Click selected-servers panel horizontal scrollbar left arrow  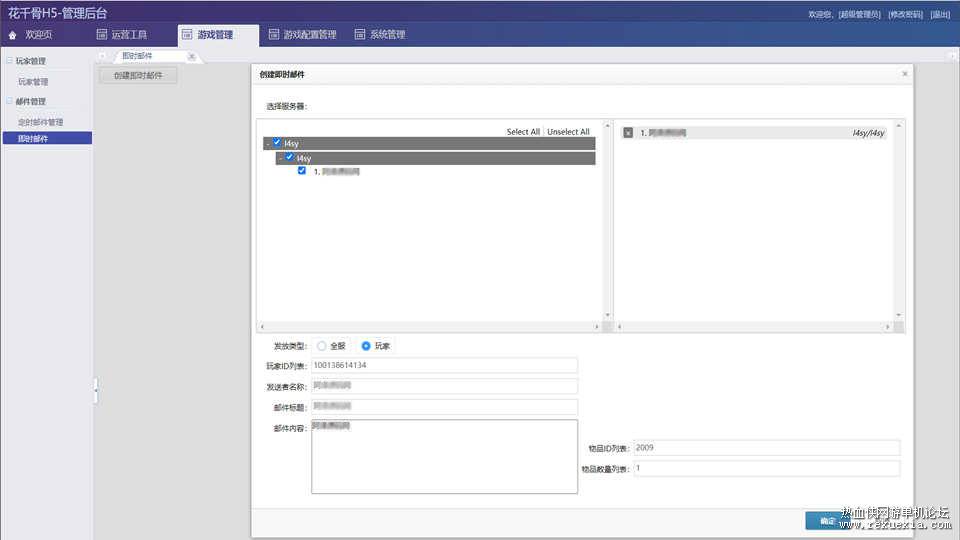[620, 327]
